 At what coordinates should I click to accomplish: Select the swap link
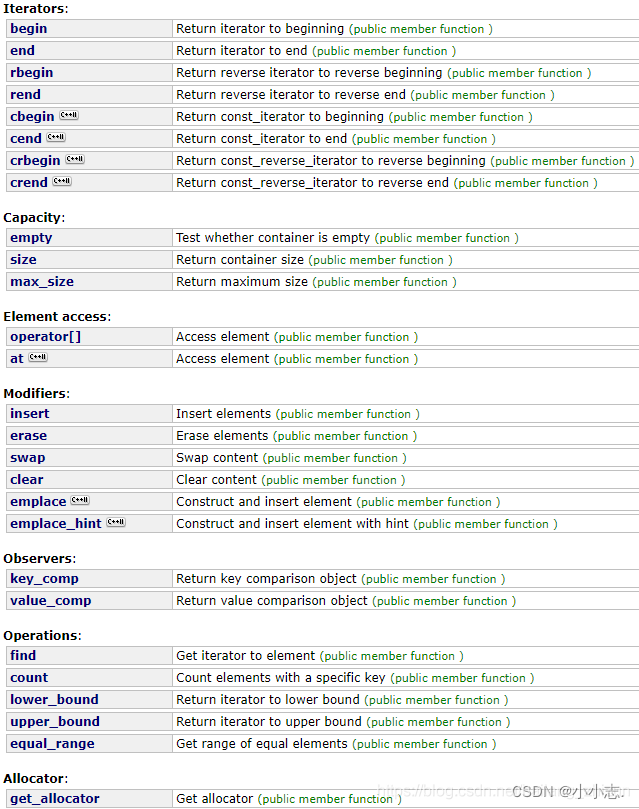pyautogui.click(x=27, y=458)
